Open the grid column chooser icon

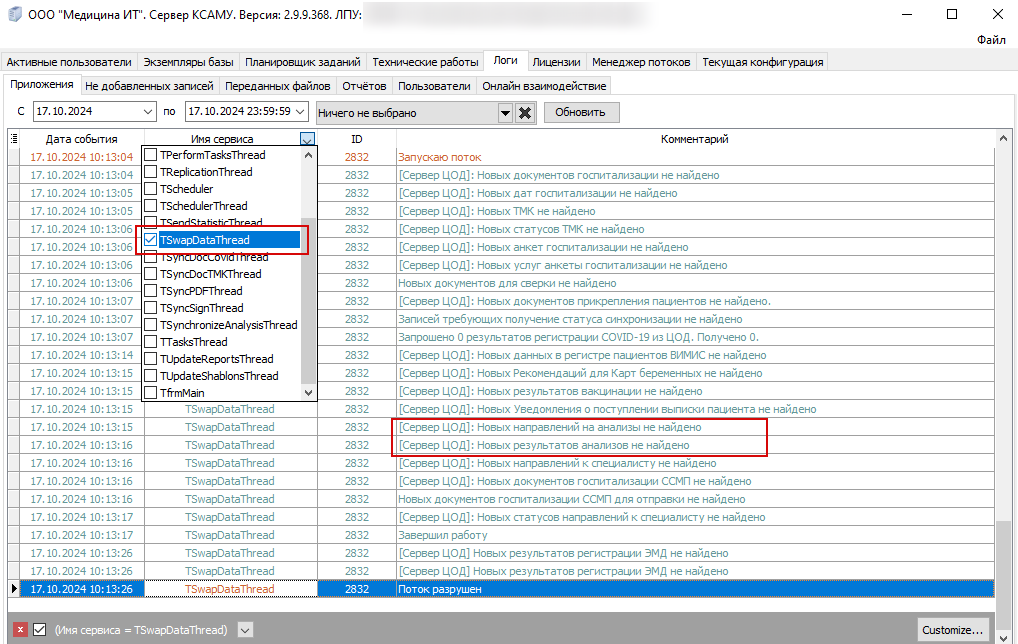point(14,139)
